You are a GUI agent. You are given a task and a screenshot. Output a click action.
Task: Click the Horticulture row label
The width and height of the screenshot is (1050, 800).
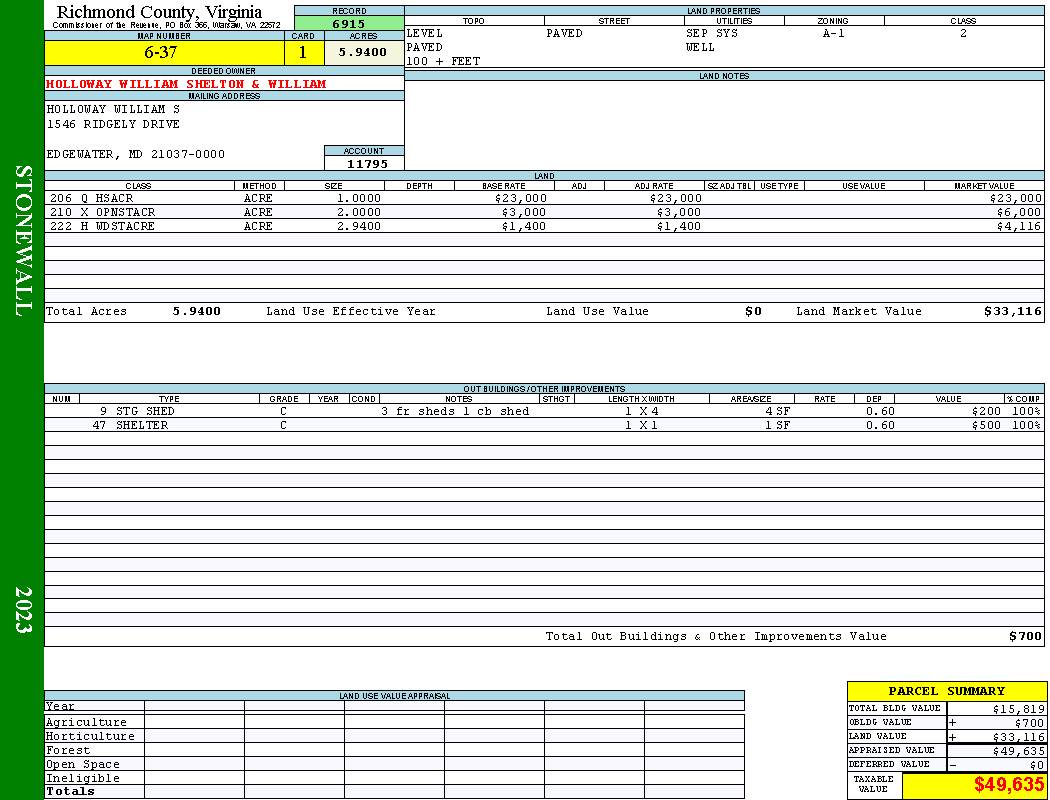[90, 736]
